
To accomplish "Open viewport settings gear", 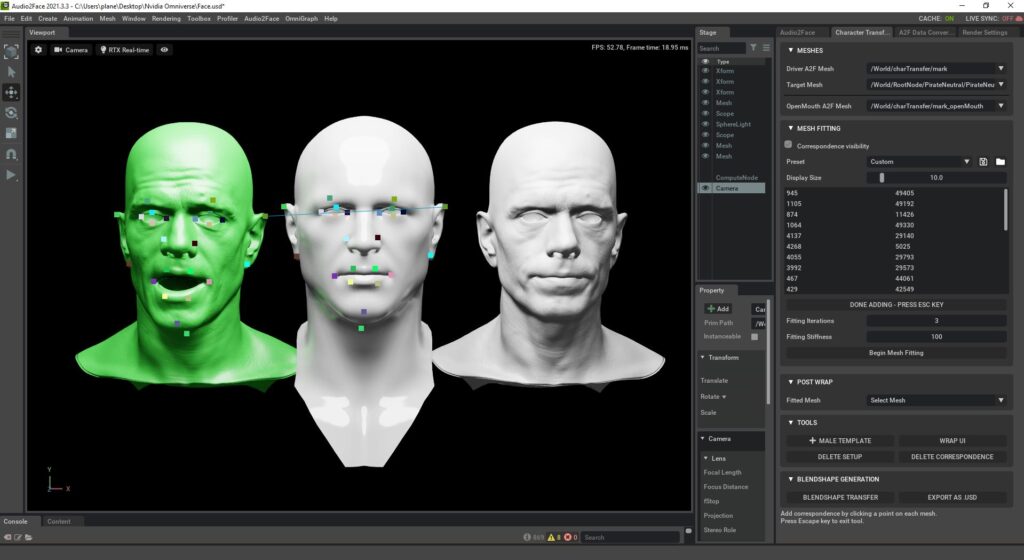I will pos(39,49).
